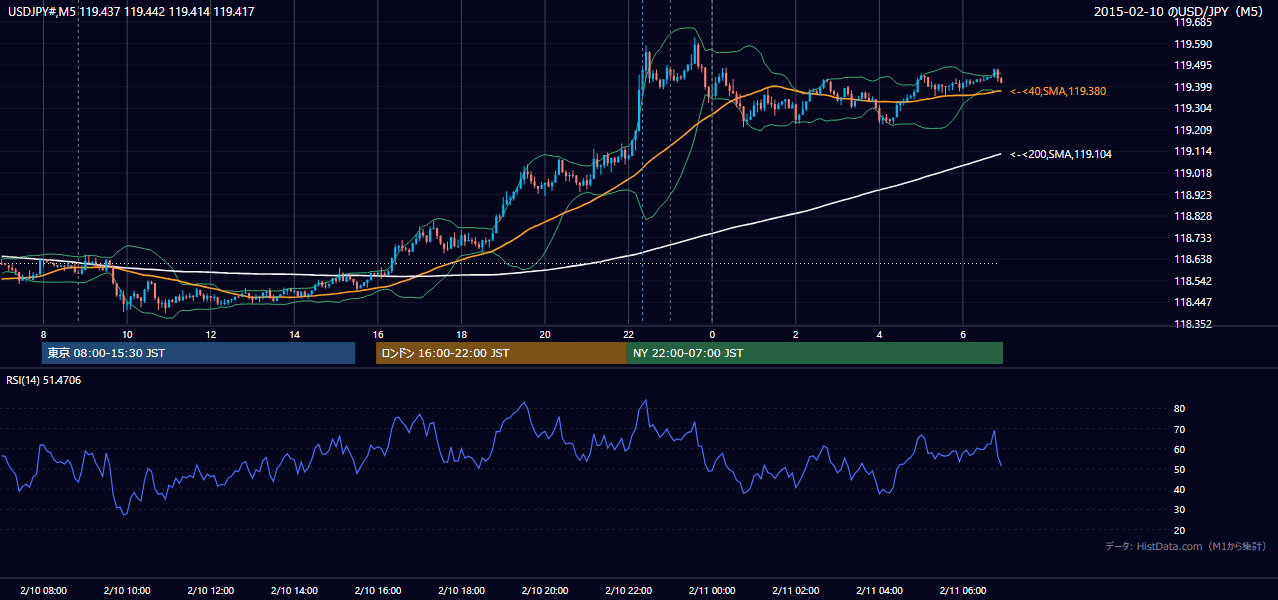Viewport: 1278px width, 600px height.
Task: Click hour tick 10 under price chart
Action: pyautogui.click(x=127, y=333)
